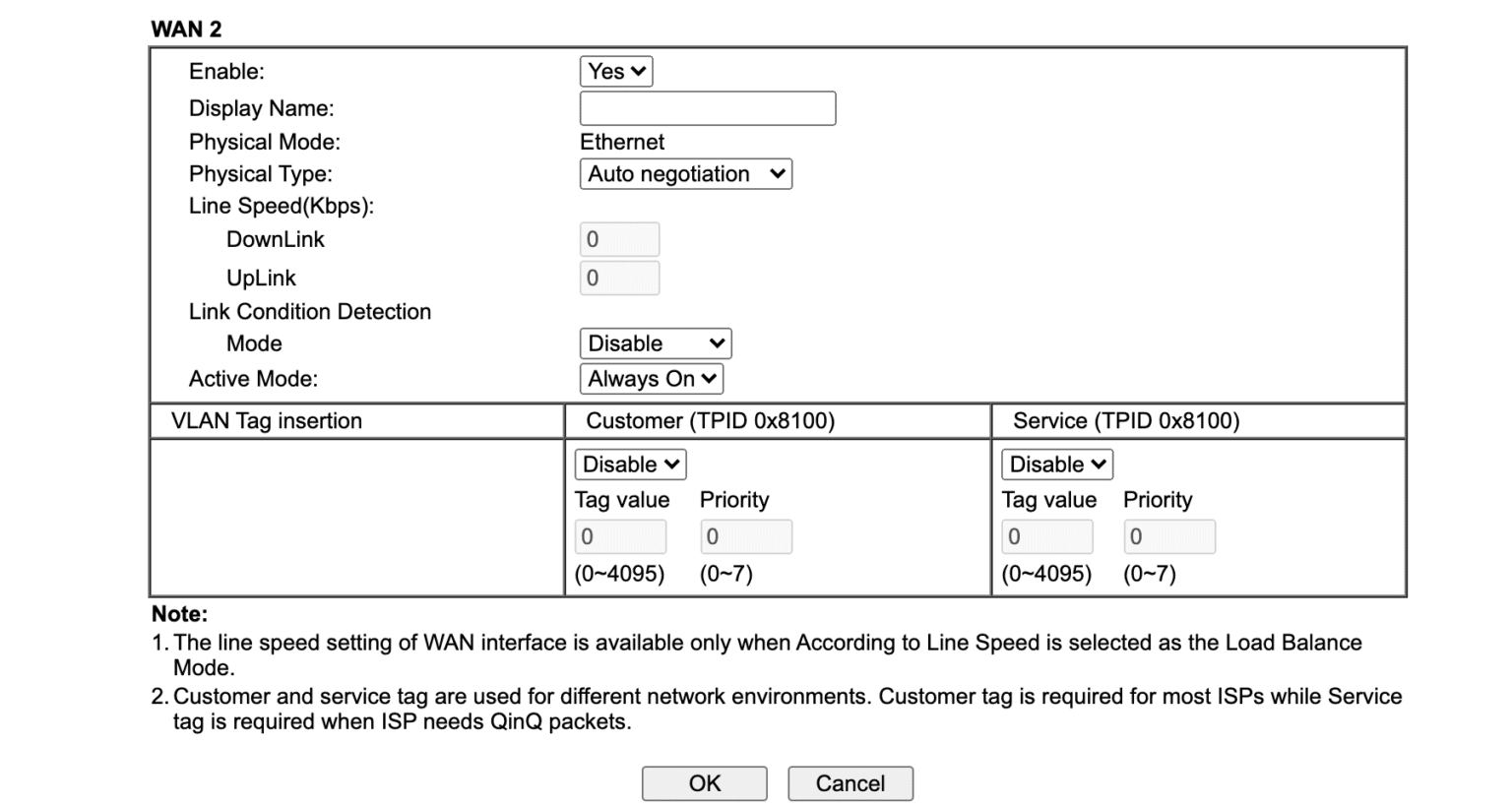Open the Enable dropdown set to Yes

(x=615, y=72)
